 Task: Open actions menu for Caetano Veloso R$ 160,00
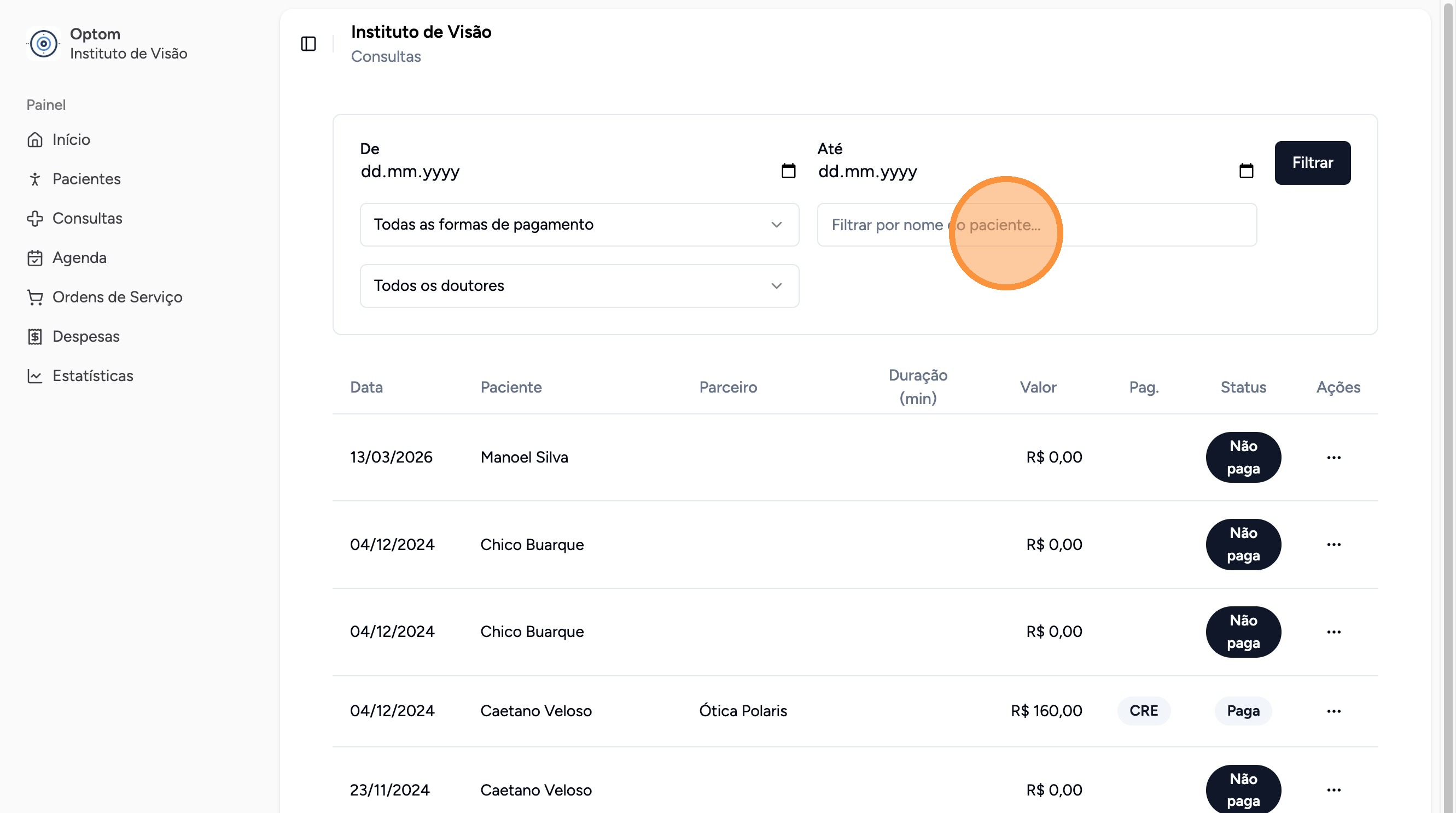[x=1333, y=711]
